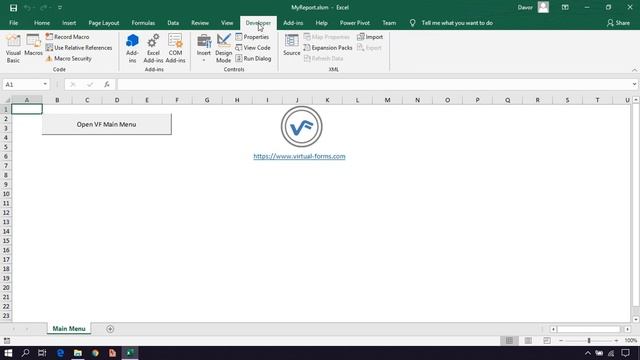
Task: Start Record Macro
Action: pos(67,37)
